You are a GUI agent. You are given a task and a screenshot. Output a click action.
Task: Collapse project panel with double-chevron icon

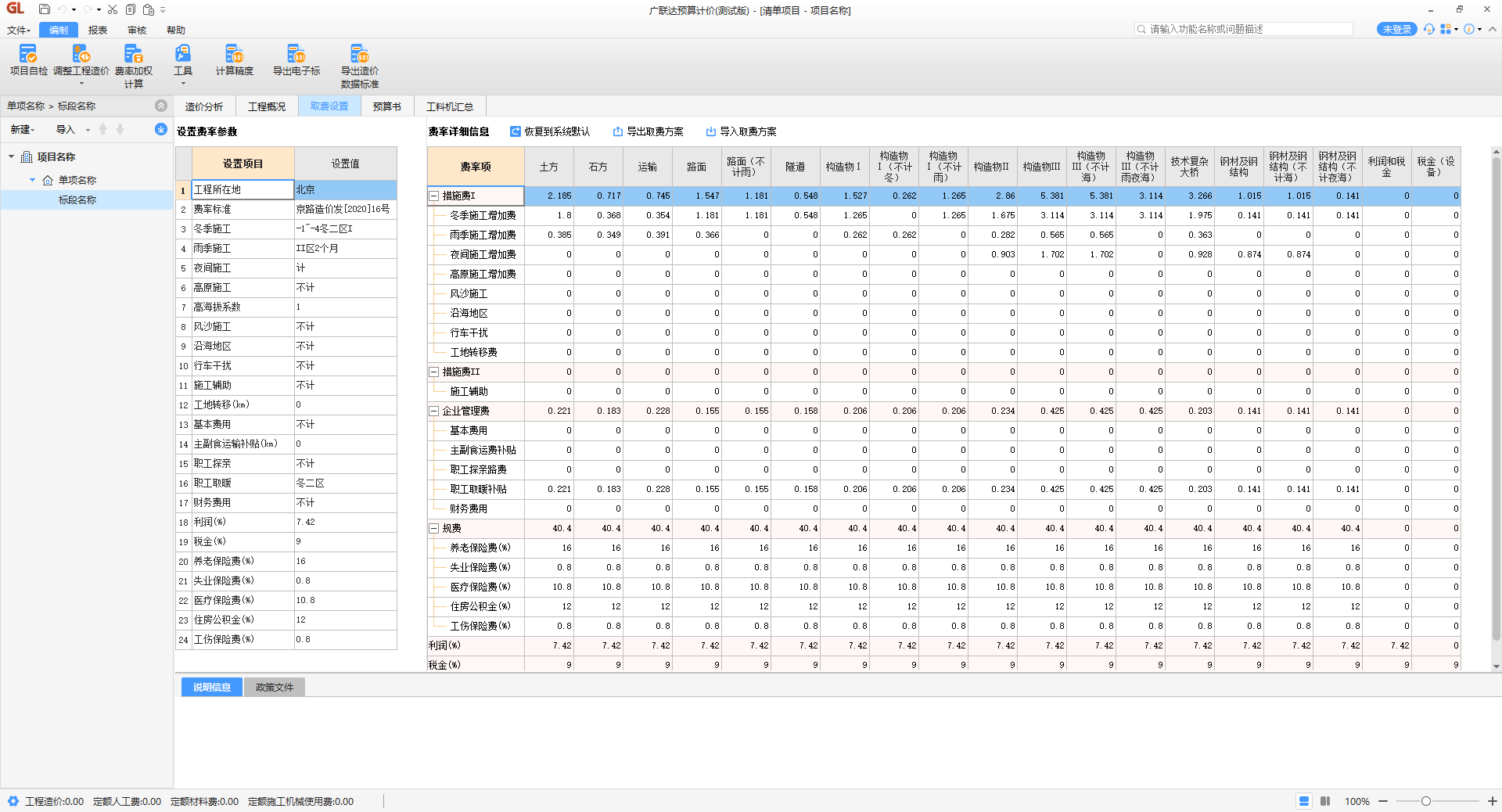[160, 106]
